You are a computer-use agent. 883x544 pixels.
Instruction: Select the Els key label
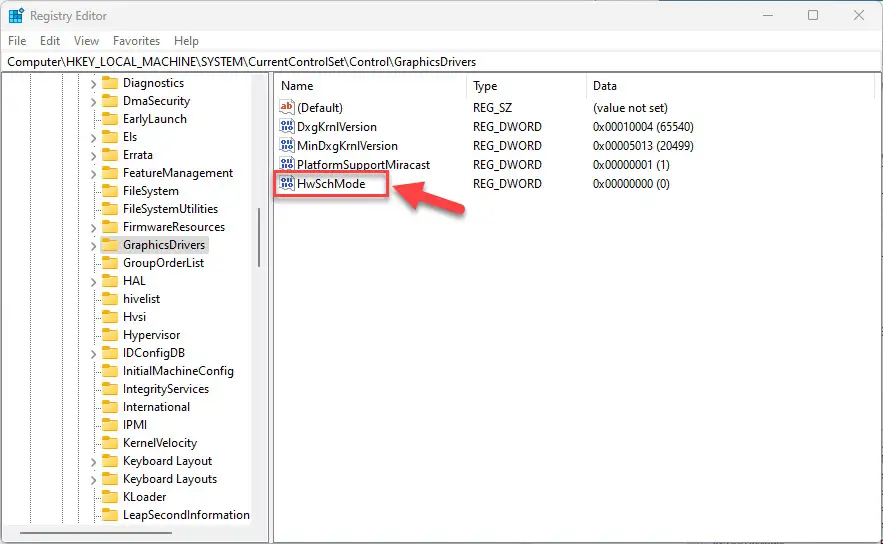click(x=130, y=137)
